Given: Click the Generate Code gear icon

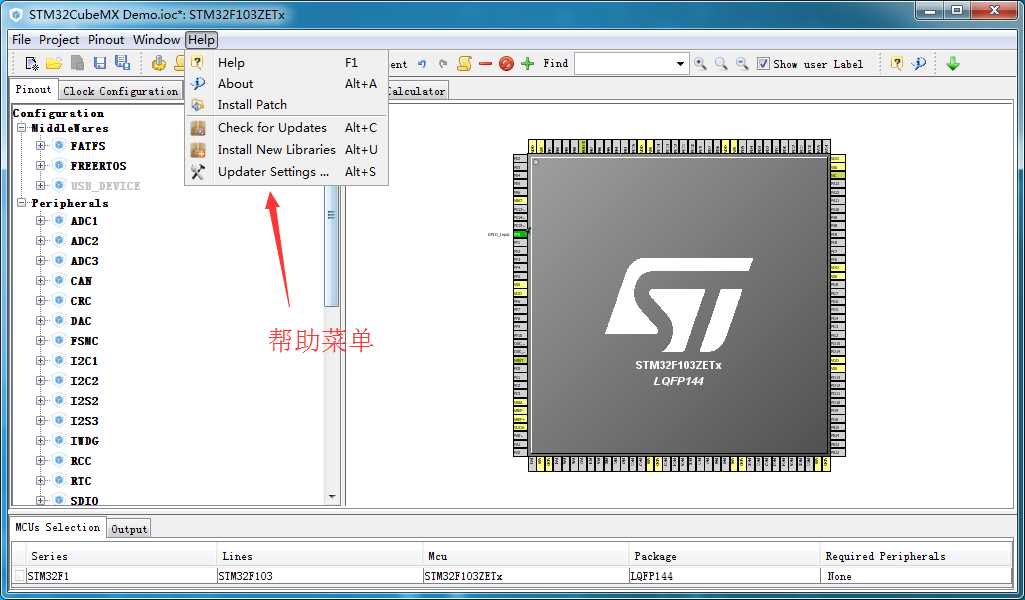Looking at the screenshot, I should pos(159,63).
